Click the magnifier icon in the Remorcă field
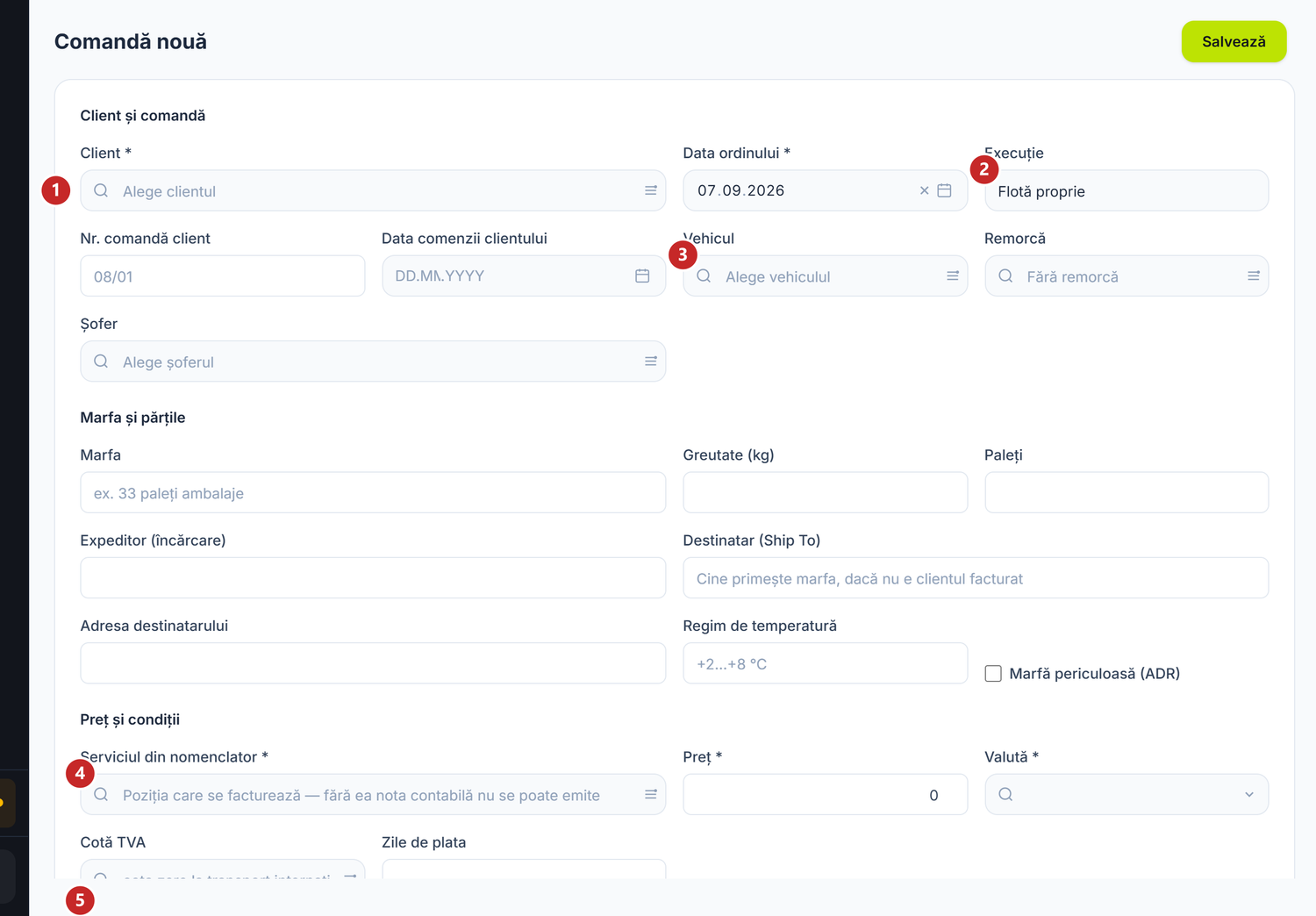The image size is (1316, 916). click(x=1005, y=276)
